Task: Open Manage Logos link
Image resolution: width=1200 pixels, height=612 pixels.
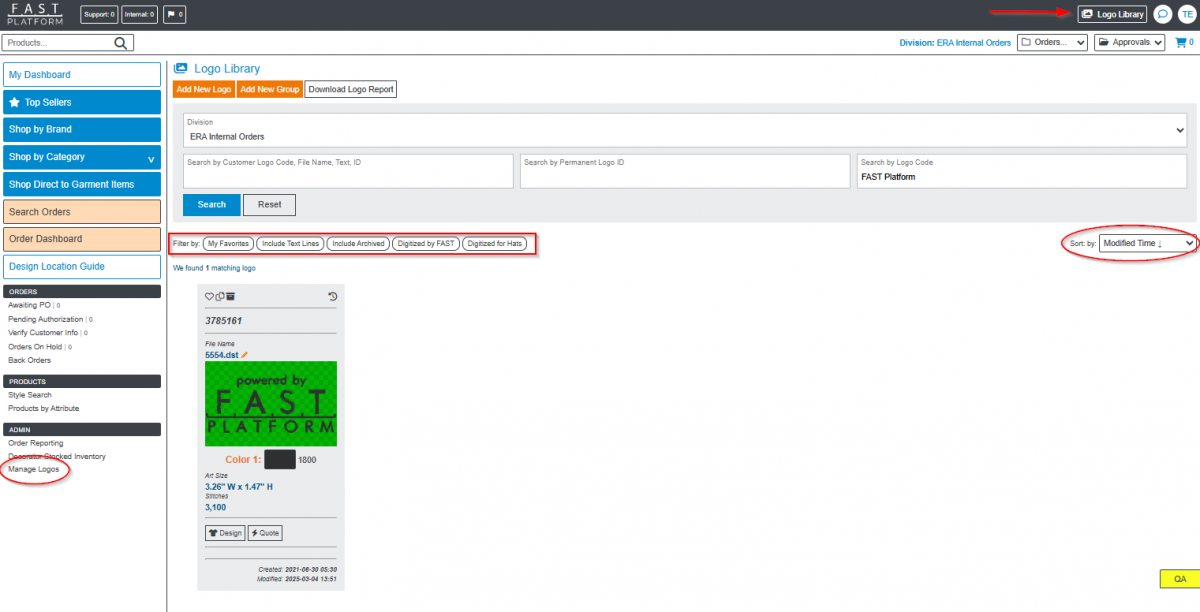Action: (34, 469)
